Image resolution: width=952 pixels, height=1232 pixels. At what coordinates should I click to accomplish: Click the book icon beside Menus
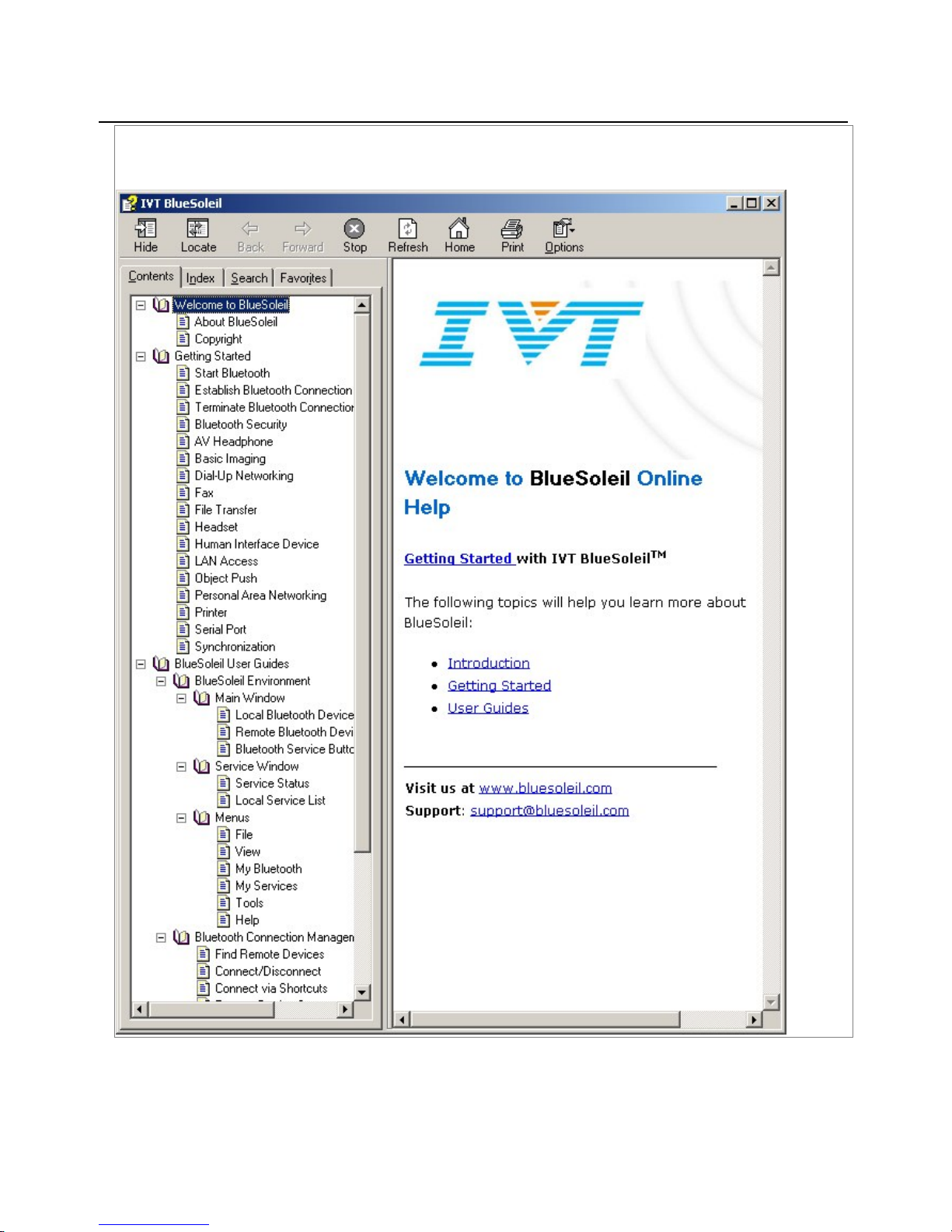[x=201, y=818]
